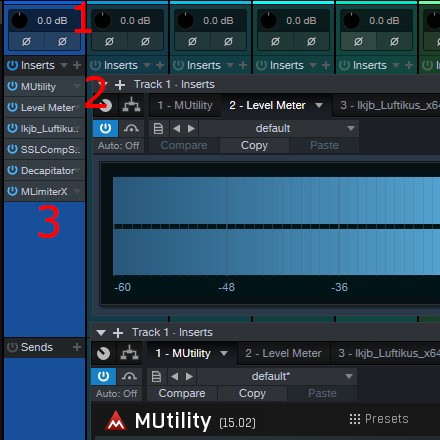440x440 pixels.
Task: Open preset file menu in Level Meter window
Action: (x=158, y=128)
